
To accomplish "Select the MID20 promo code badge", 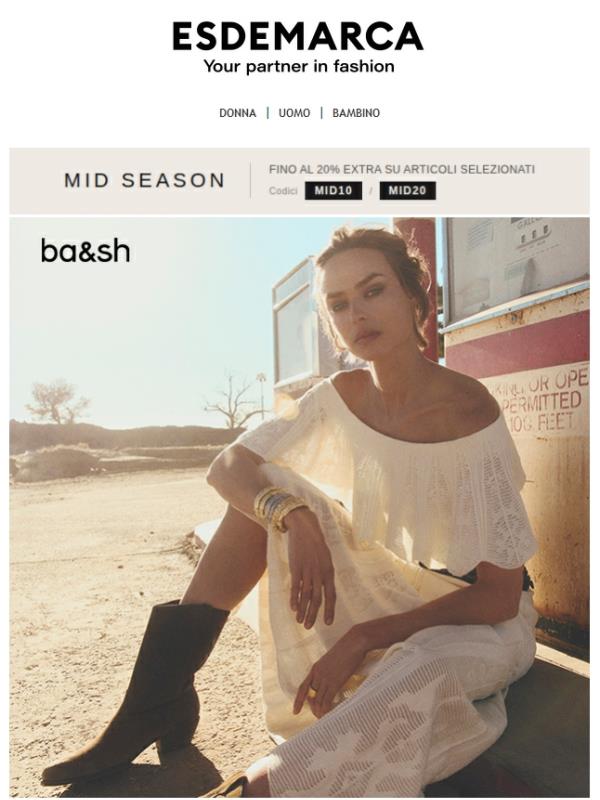I will (x=407, y=191).
